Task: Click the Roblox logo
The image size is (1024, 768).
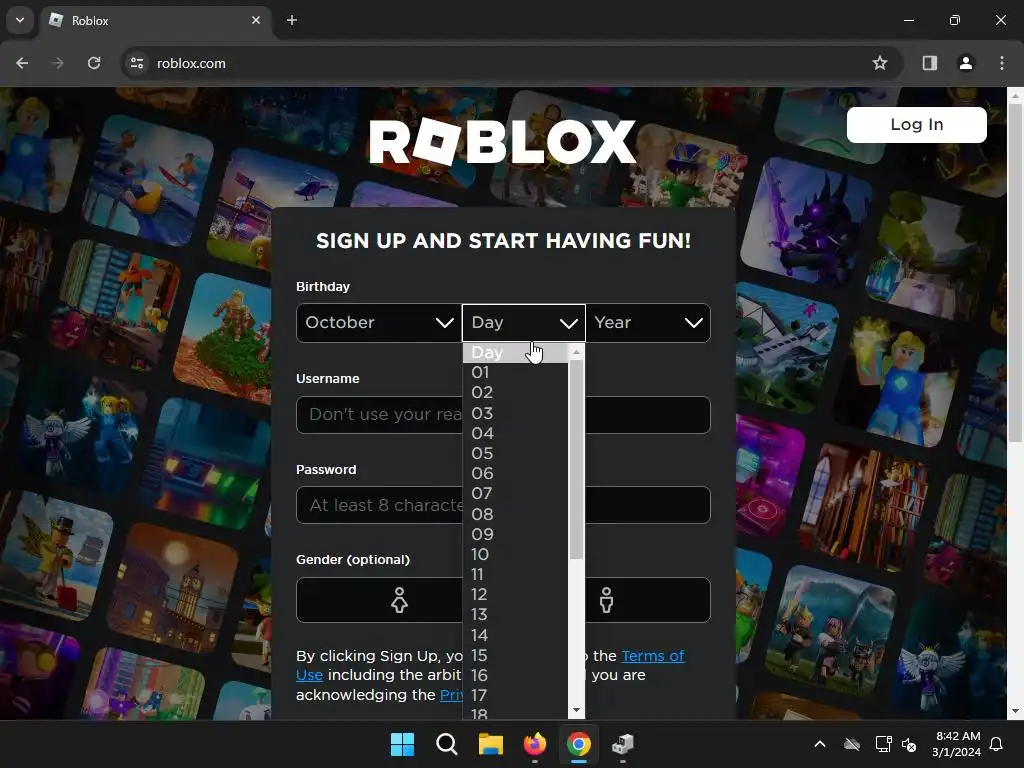Action: (x=502, y=142)
